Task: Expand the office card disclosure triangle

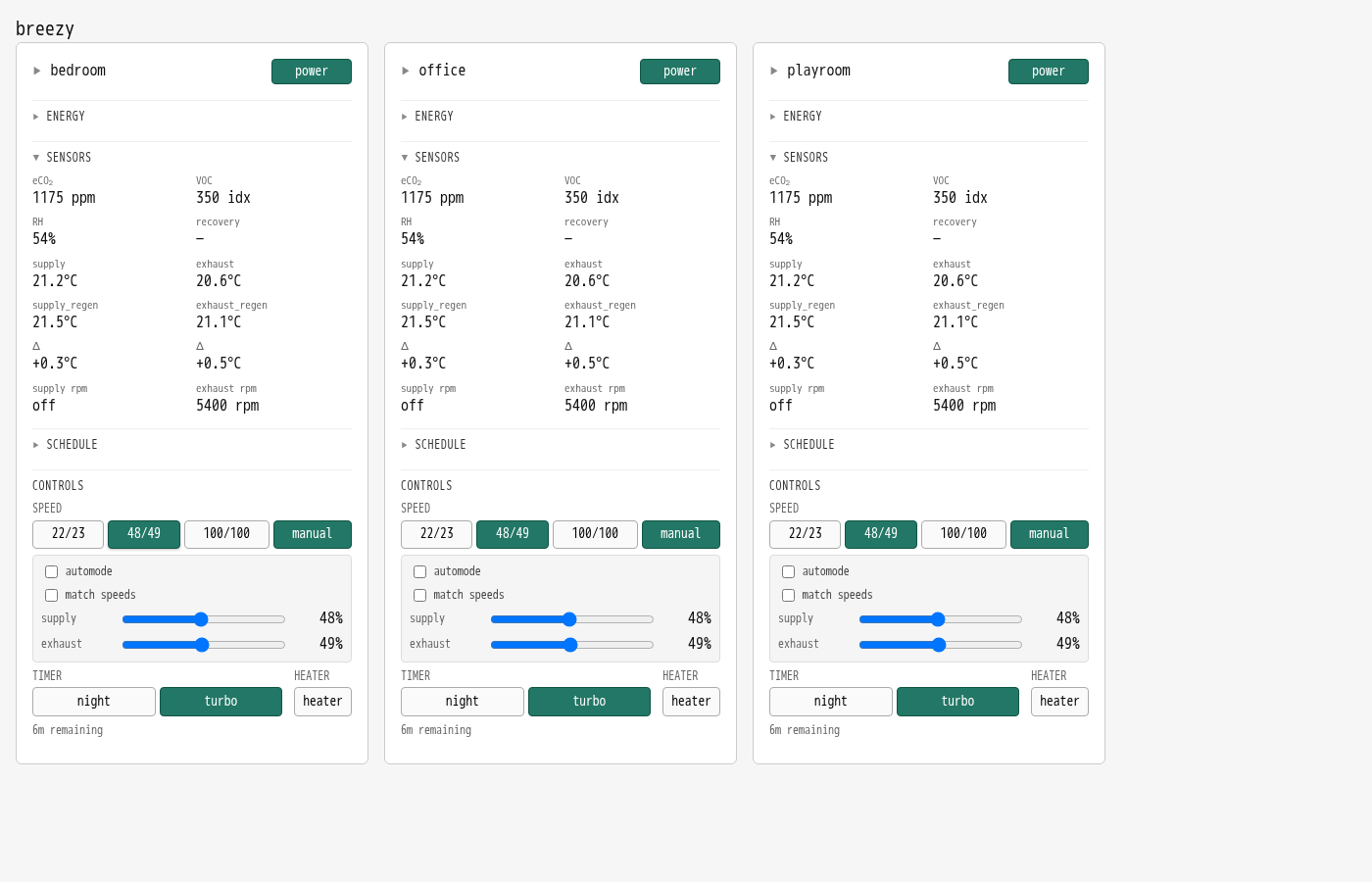Action: click(406, 71)
